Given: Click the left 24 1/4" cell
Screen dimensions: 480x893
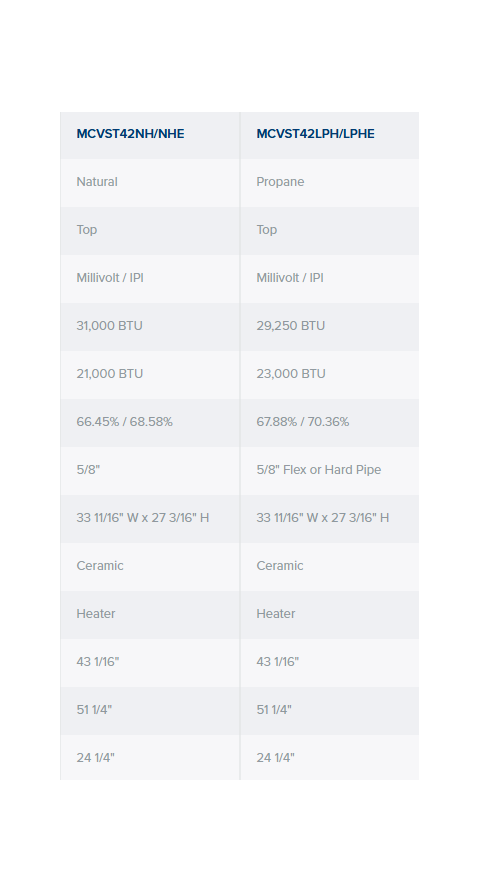Looking at the screenshot, I should pyautogui.click(x=150, y=757).
